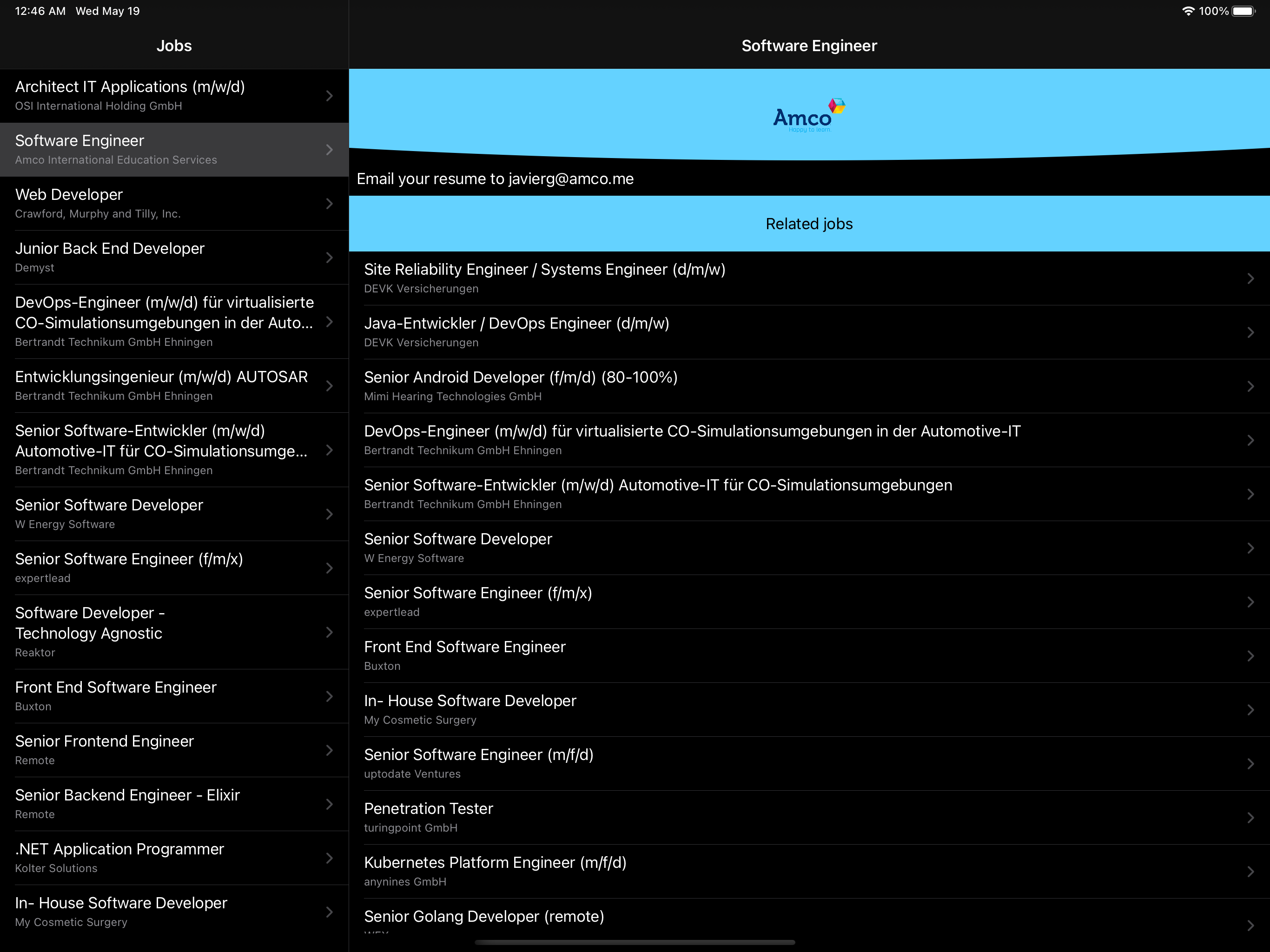Tap chevron beside Architect IT Applications
Image resolution: width=1270 pixels, height=952 pixels.
pos(329,96)
